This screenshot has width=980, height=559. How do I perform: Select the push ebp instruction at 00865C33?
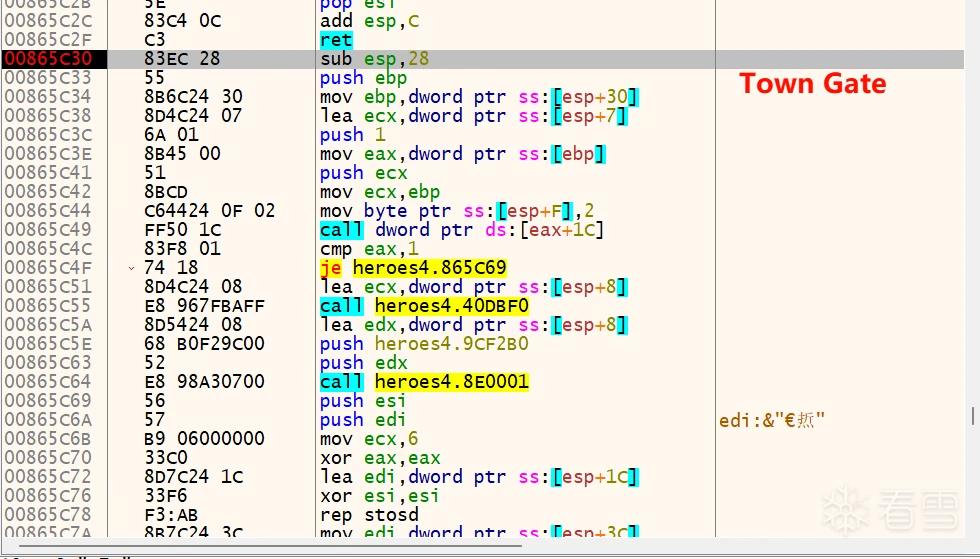[x=363, y=78]
